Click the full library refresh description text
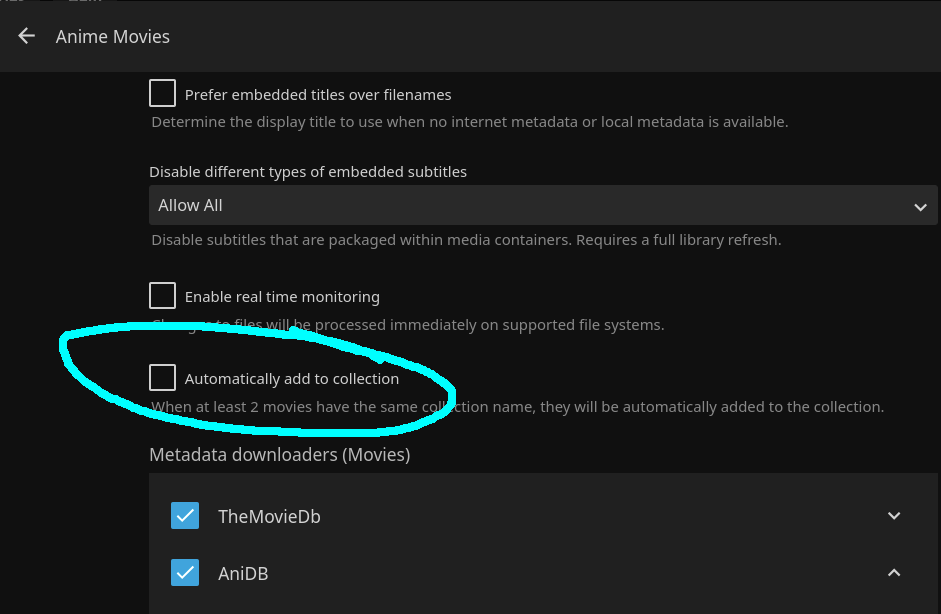This screenshot has height=614, width=941. coord(466,240)
